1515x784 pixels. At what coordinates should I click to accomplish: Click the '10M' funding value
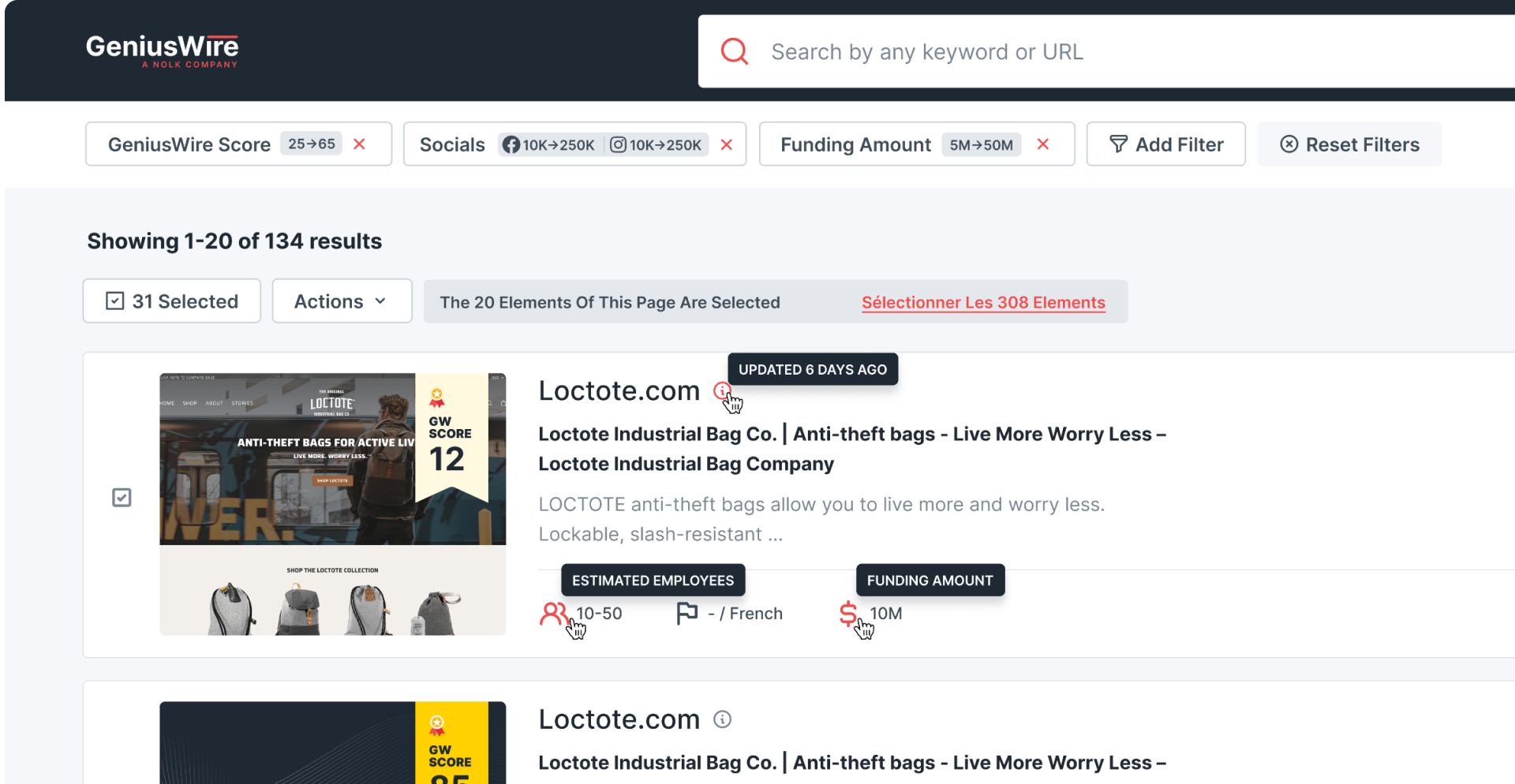click(885, 614)
